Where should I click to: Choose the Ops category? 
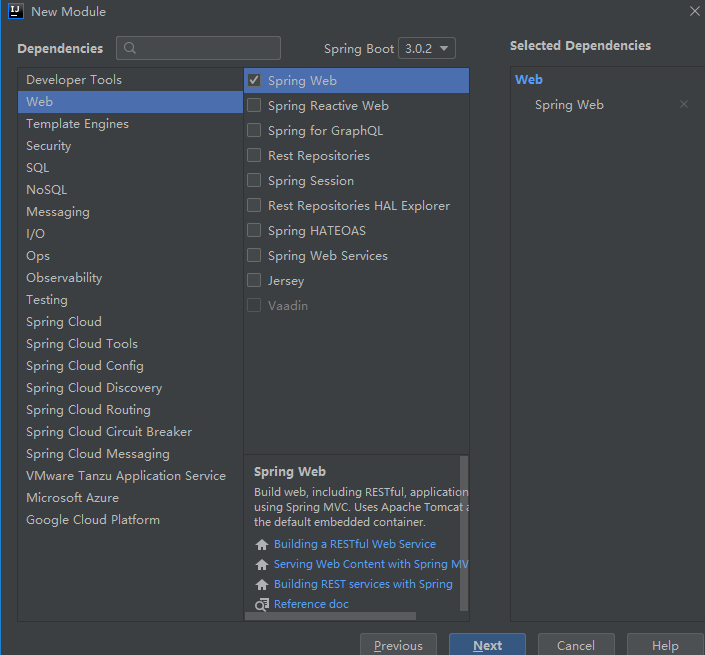130,256
